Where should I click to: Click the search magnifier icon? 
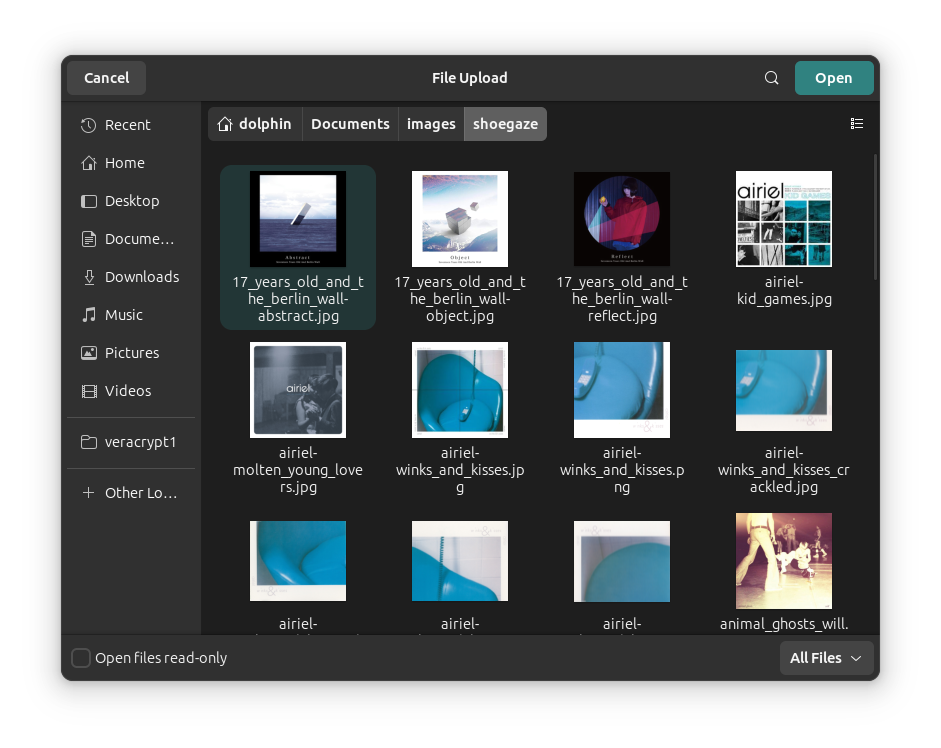[x=771, y=78]
